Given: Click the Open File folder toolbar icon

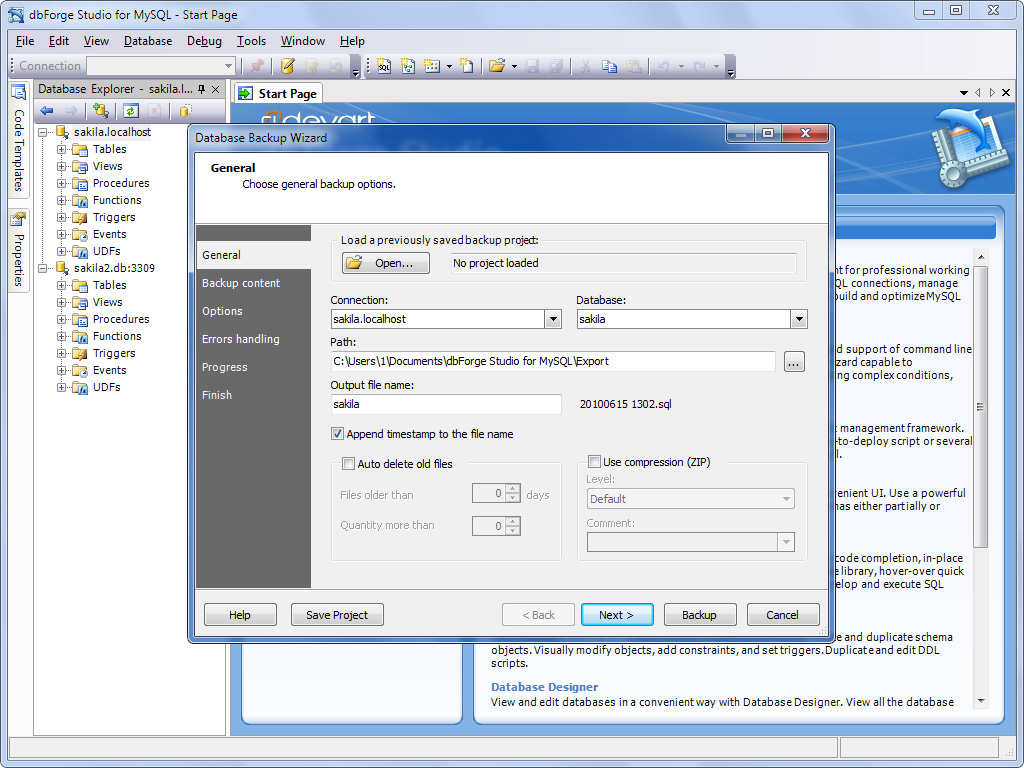Looking at the screenshot, I should pos(497,66).
